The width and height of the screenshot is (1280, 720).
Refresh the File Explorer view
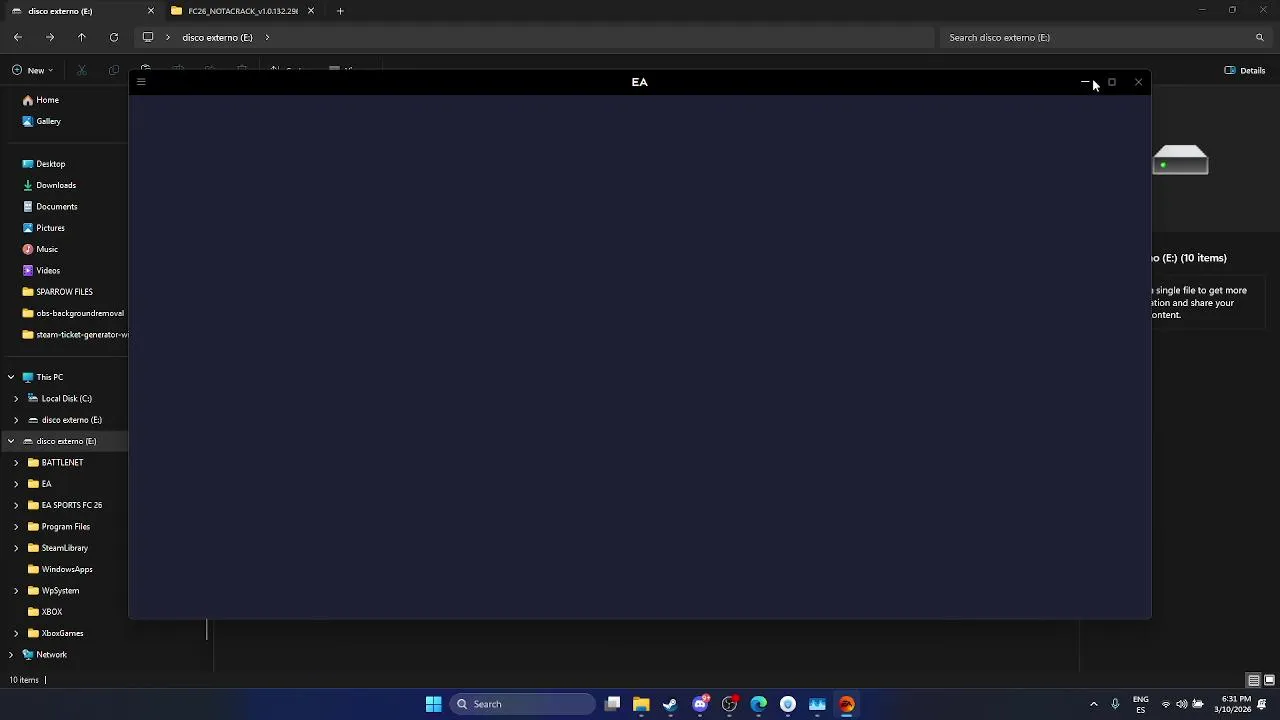[114, 37]
